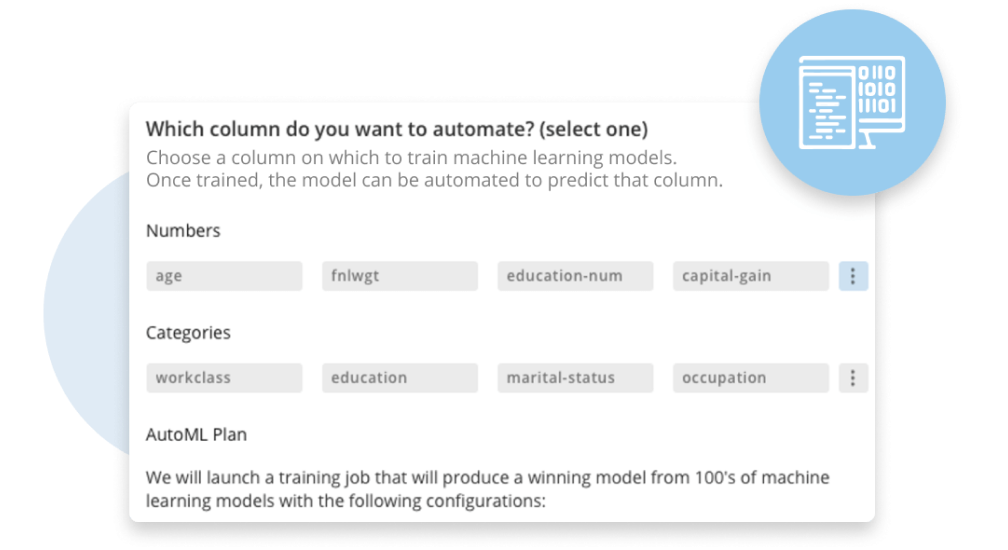
Task: Click the "Choose a column" description line
Action: tap(411, 158)
